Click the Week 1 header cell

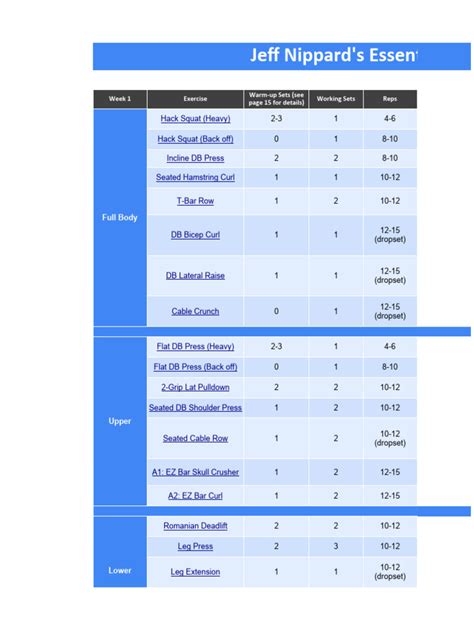pos(120,99)
